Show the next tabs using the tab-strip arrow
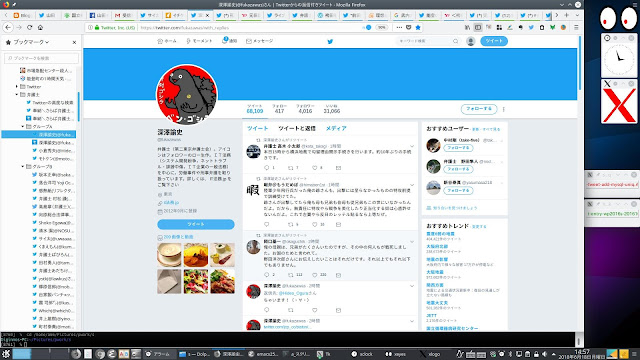 556,15
